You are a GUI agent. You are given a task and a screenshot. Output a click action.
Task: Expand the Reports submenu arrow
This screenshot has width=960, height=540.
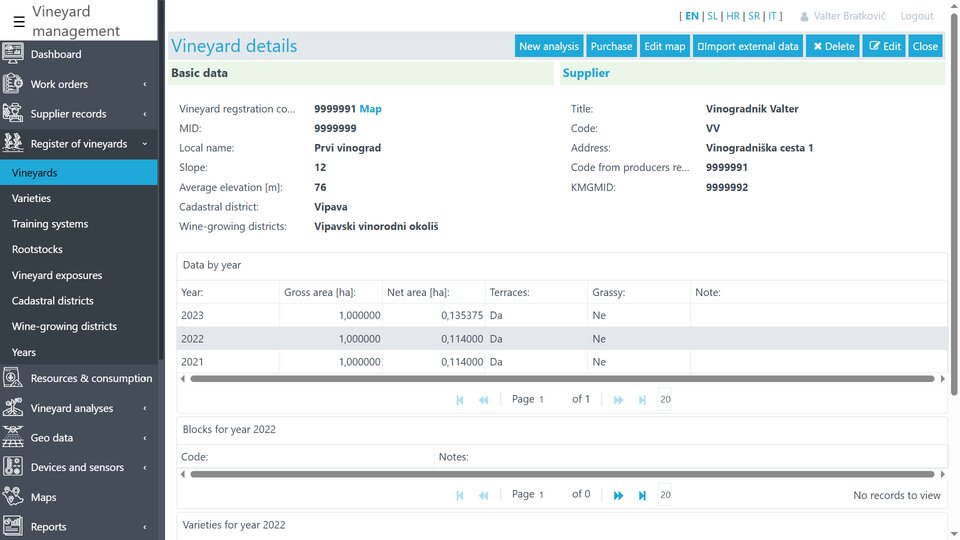(x=144, y=527)
